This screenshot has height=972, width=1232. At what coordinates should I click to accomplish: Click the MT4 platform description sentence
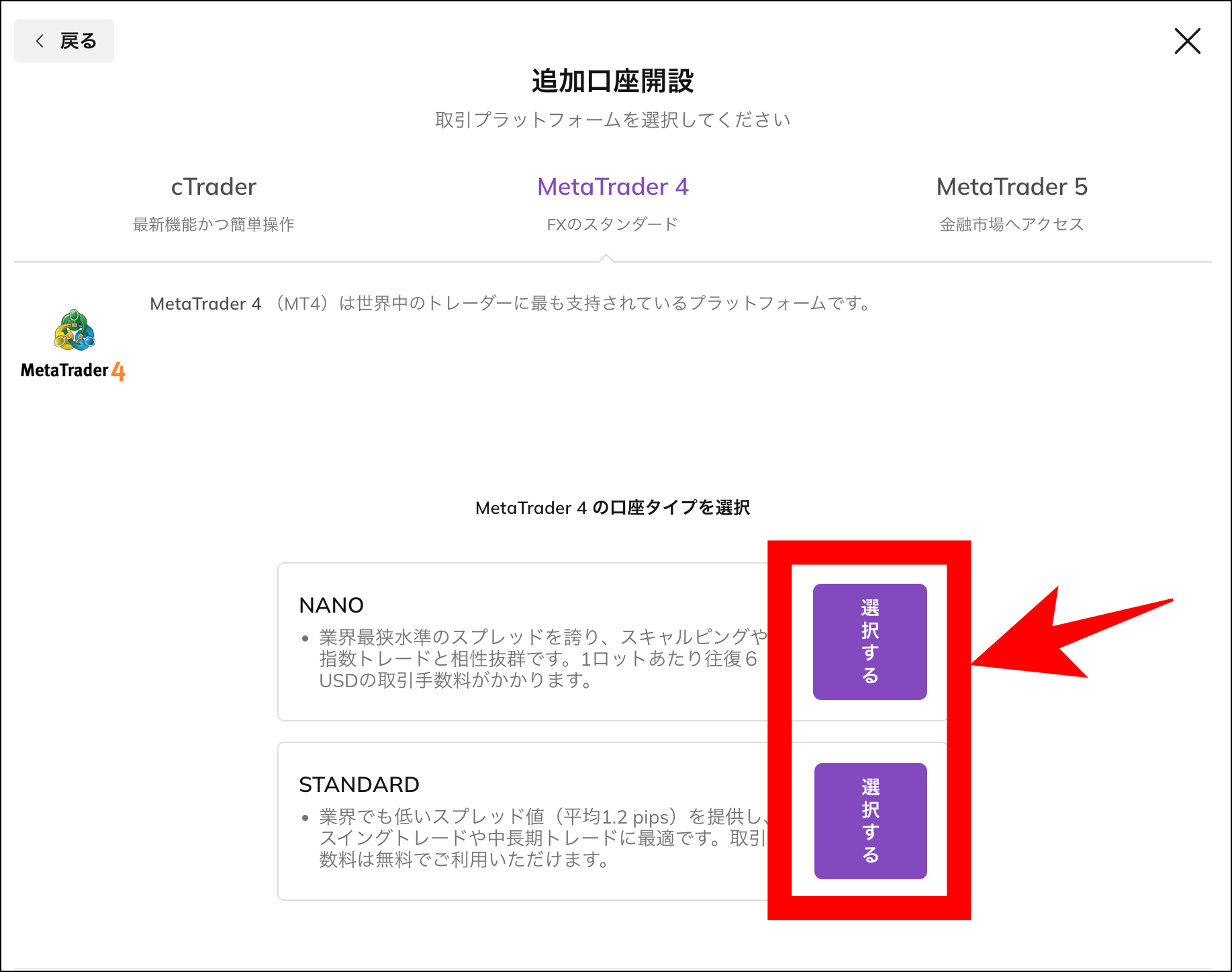point(510,304)
